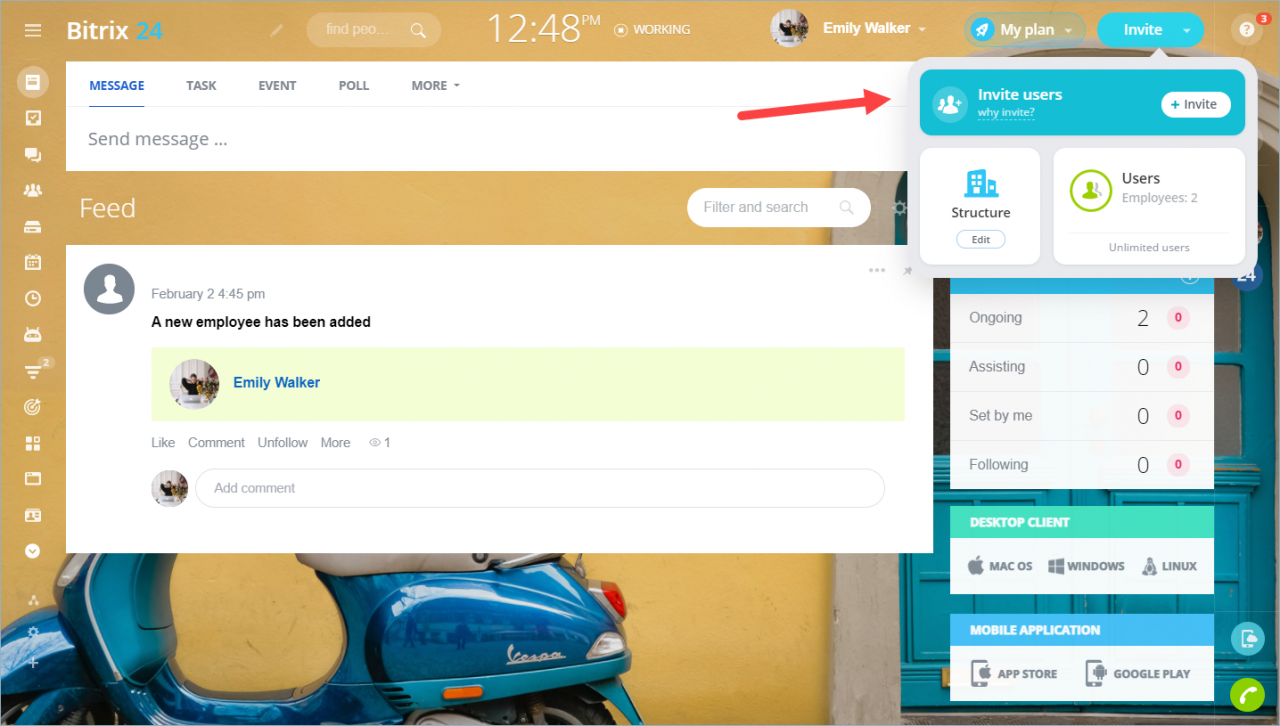Click the blue 24 round badge

pyautogui.click(x=1247, y=276)
